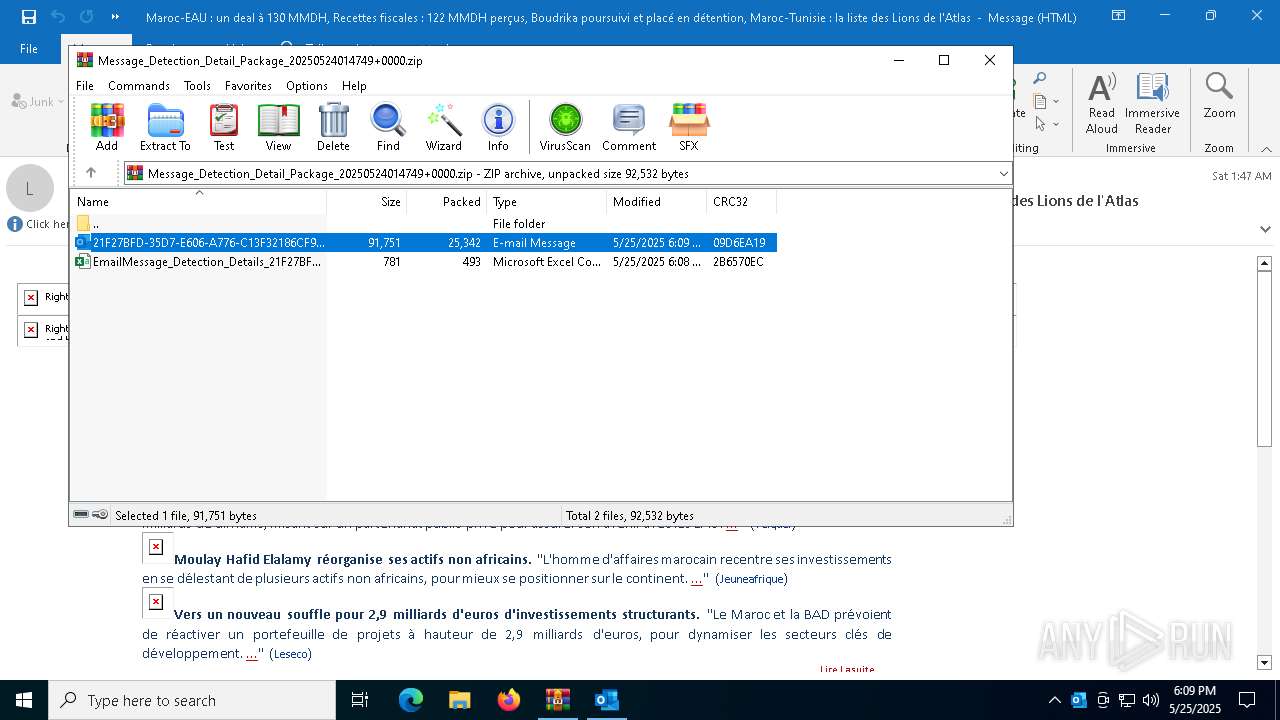Show archive Info
The width and height of the screenshot is (1280, 720).
point(498,127)
